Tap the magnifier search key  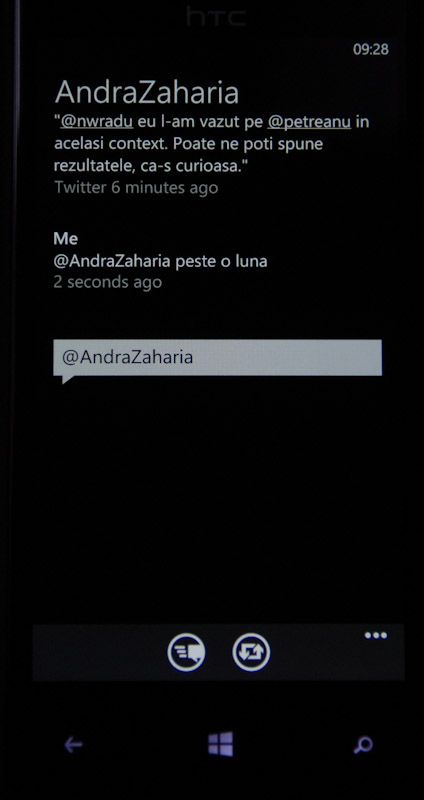point(363,745)
